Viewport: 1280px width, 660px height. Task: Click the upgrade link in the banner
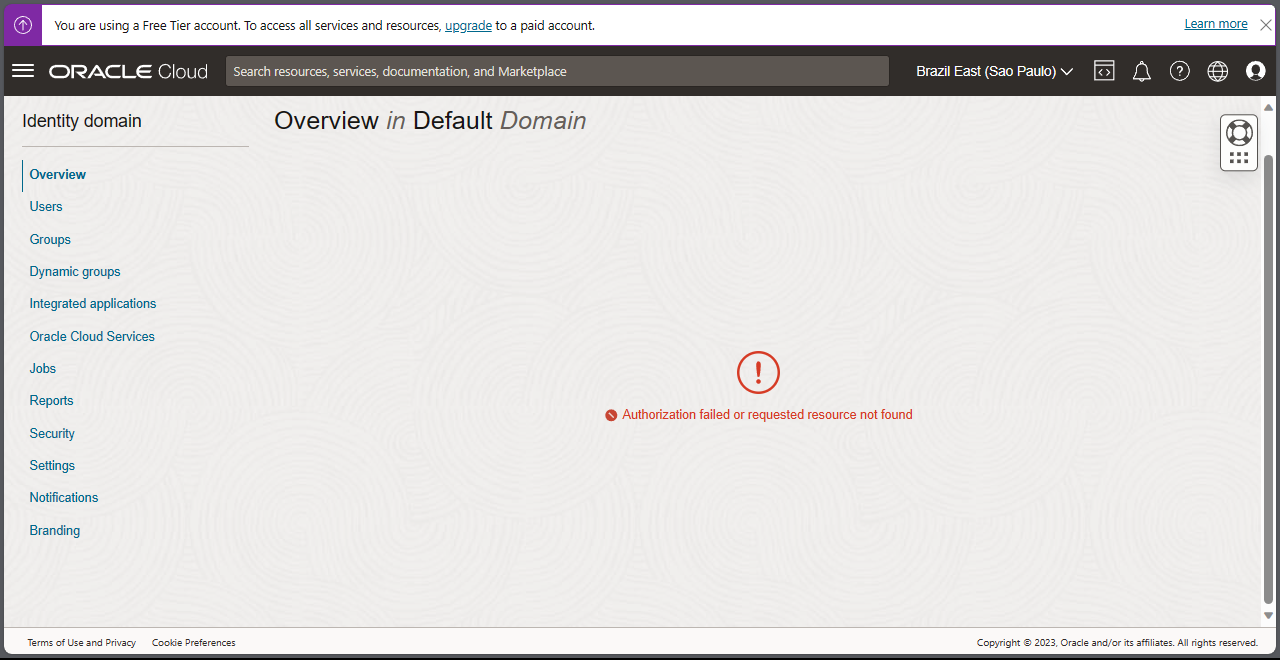(468, 25)
